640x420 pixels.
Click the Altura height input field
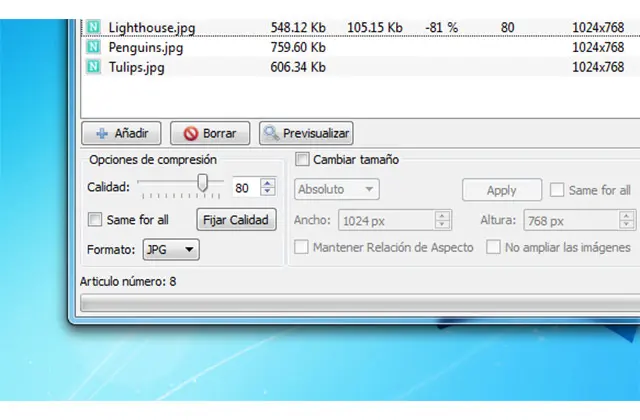pos(571,220)
